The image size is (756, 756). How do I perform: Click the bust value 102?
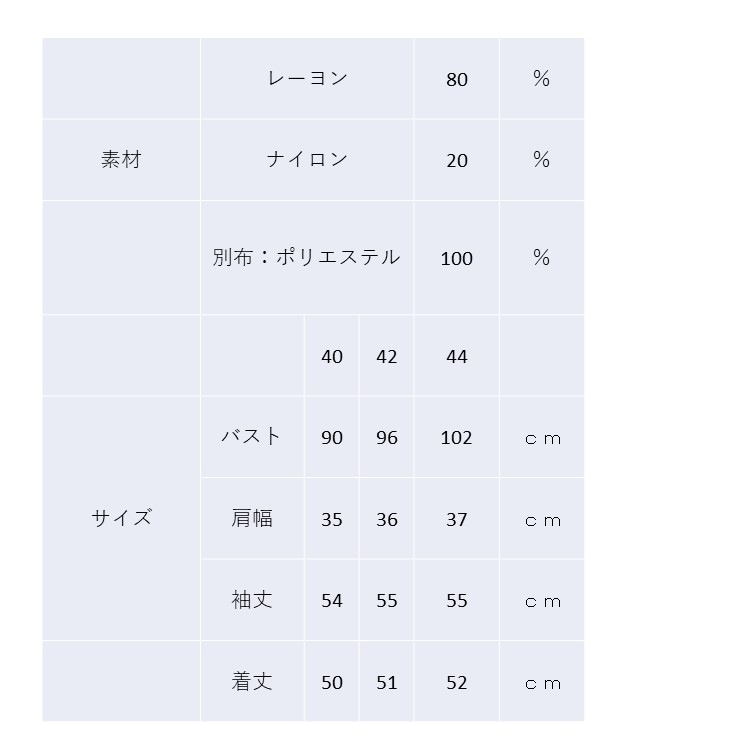[457, 438]
